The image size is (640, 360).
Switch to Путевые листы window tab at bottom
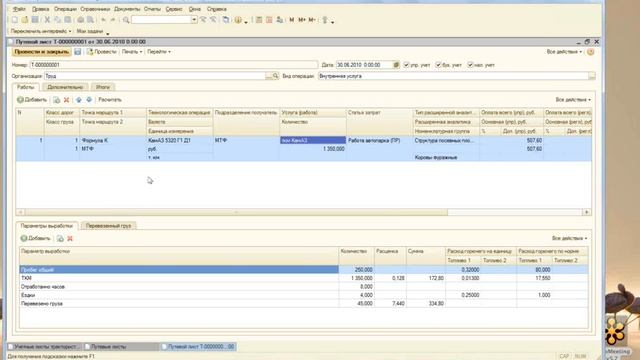tap(121, 347)
